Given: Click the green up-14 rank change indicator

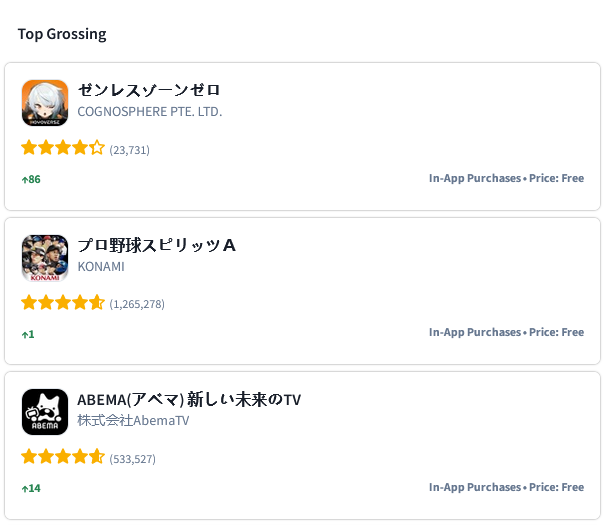Looking at the screenshot, I should point(31,488).
